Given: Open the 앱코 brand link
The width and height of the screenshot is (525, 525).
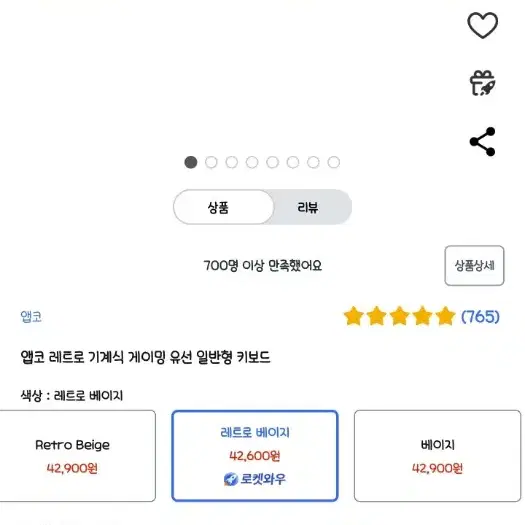Looking at the screenshot, I should (x=31, y=316).
